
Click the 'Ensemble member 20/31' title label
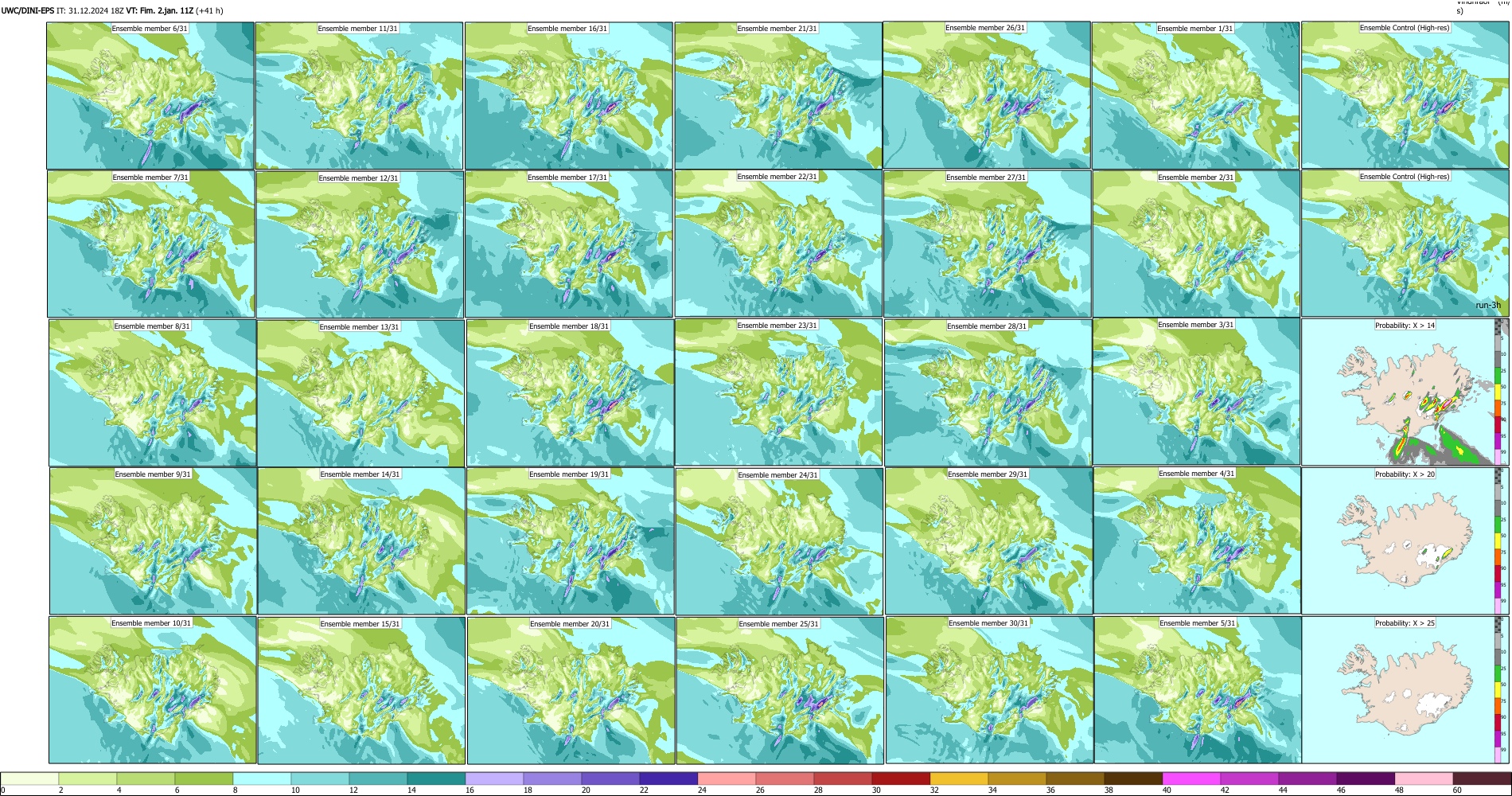tap(570, 623)
